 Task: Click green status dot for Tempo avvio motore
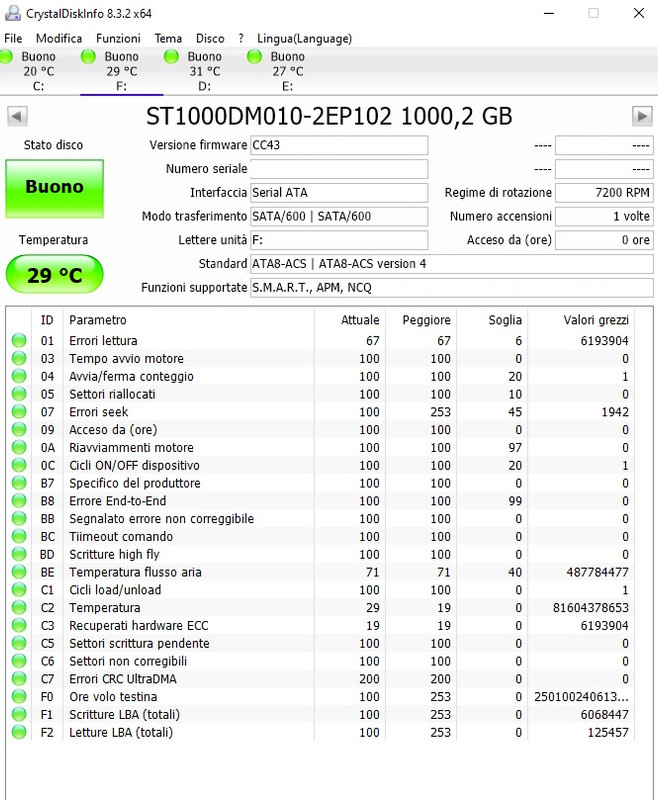(19, 358)
